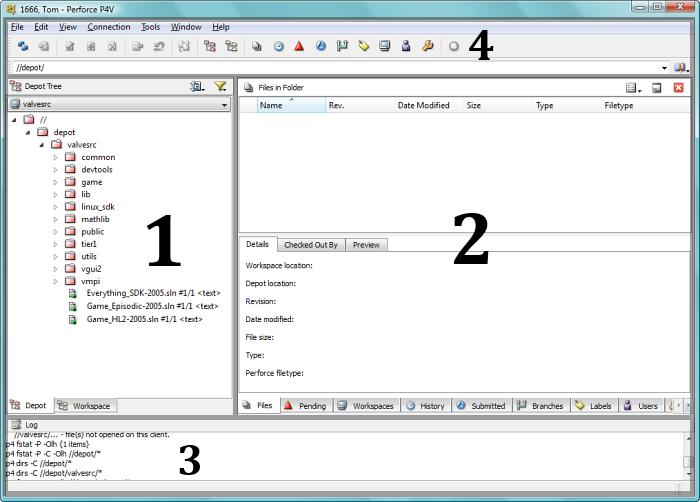Click the gray Stop operation toolbar icon
Screen dimensions: 700x502
[454, 46]
